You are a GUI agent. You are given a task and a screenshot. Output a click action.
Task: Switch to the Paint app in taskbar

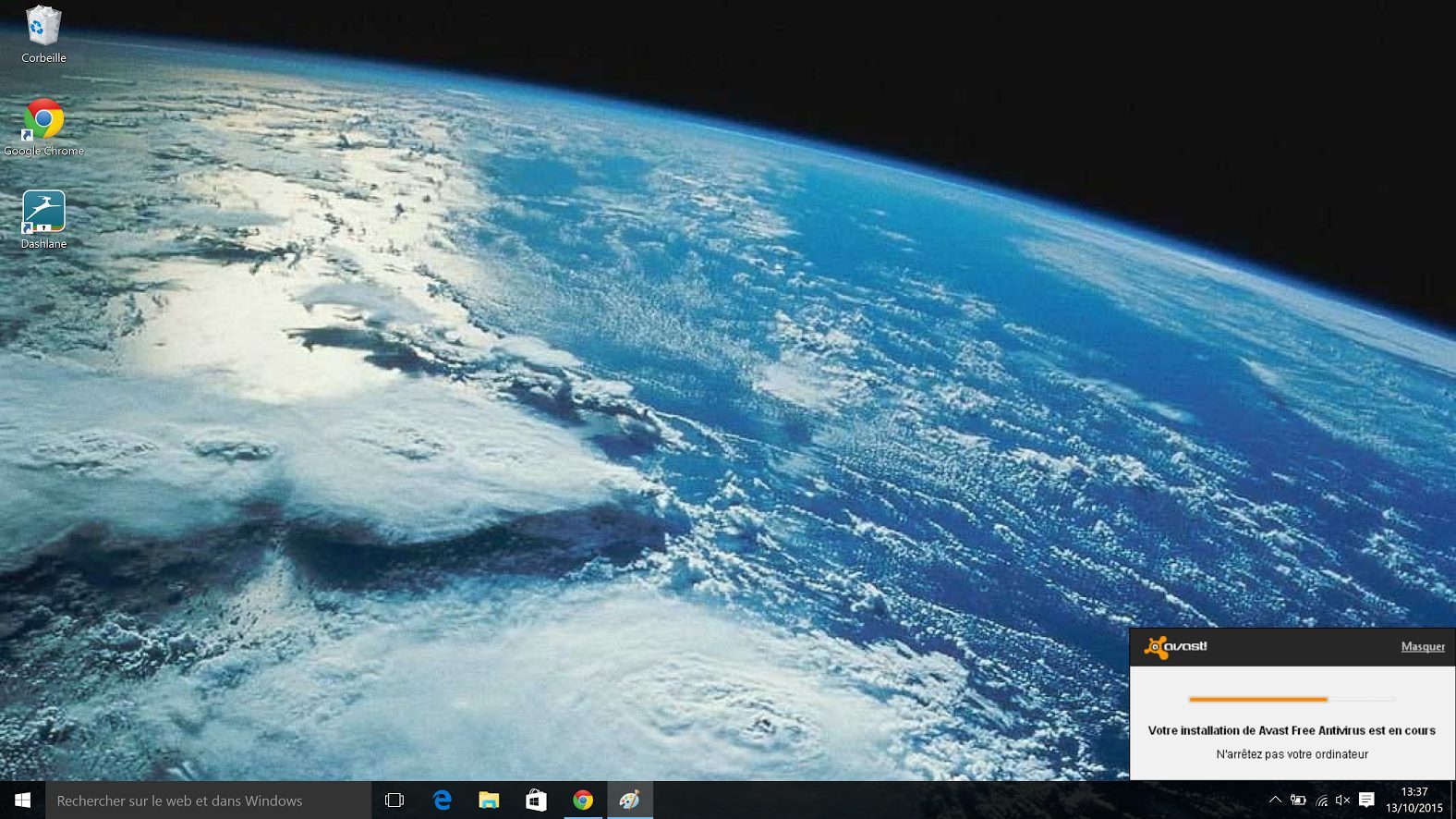630,801
